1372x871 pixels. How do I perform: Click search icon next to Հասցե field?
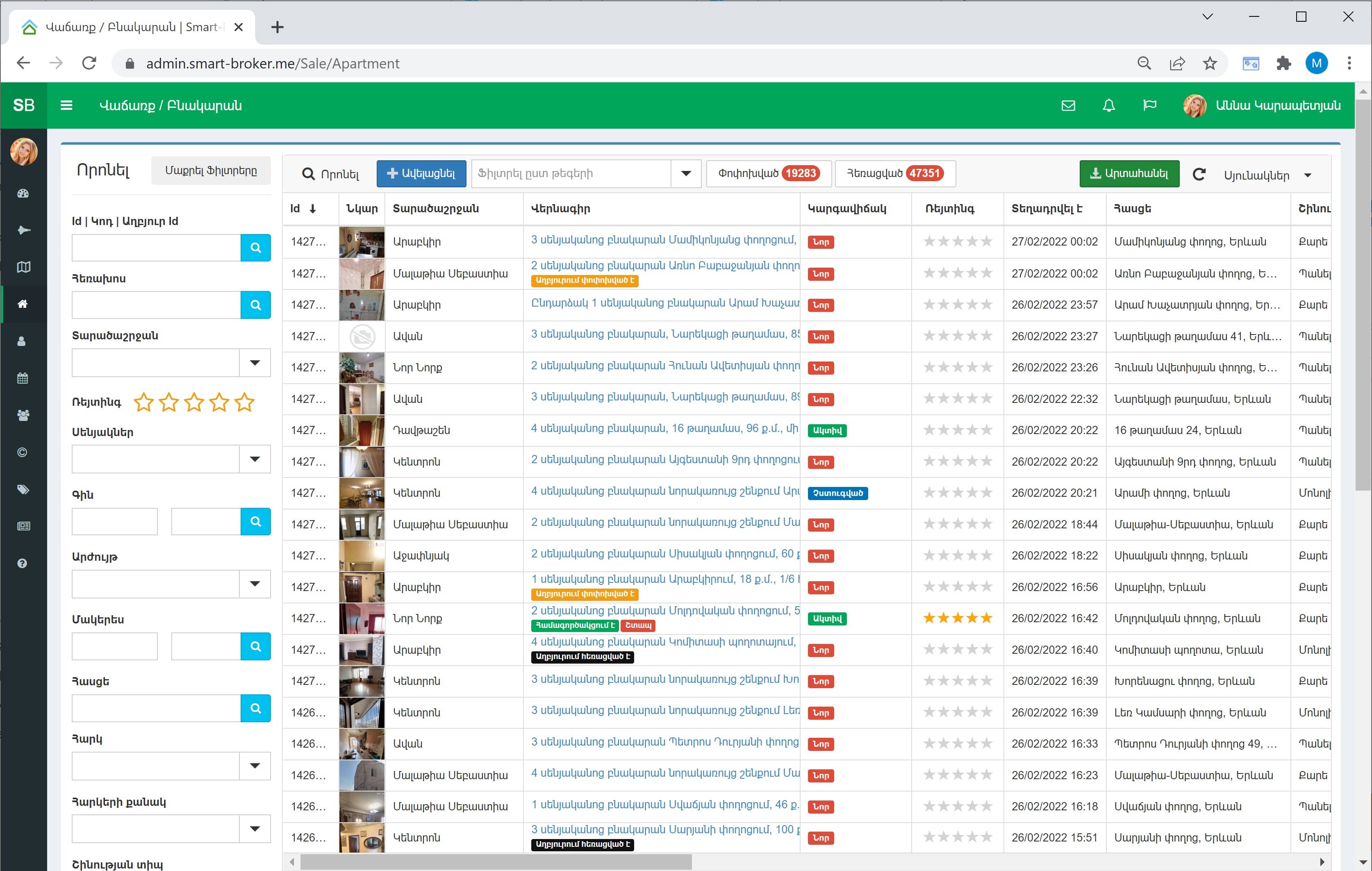[256, 708]
